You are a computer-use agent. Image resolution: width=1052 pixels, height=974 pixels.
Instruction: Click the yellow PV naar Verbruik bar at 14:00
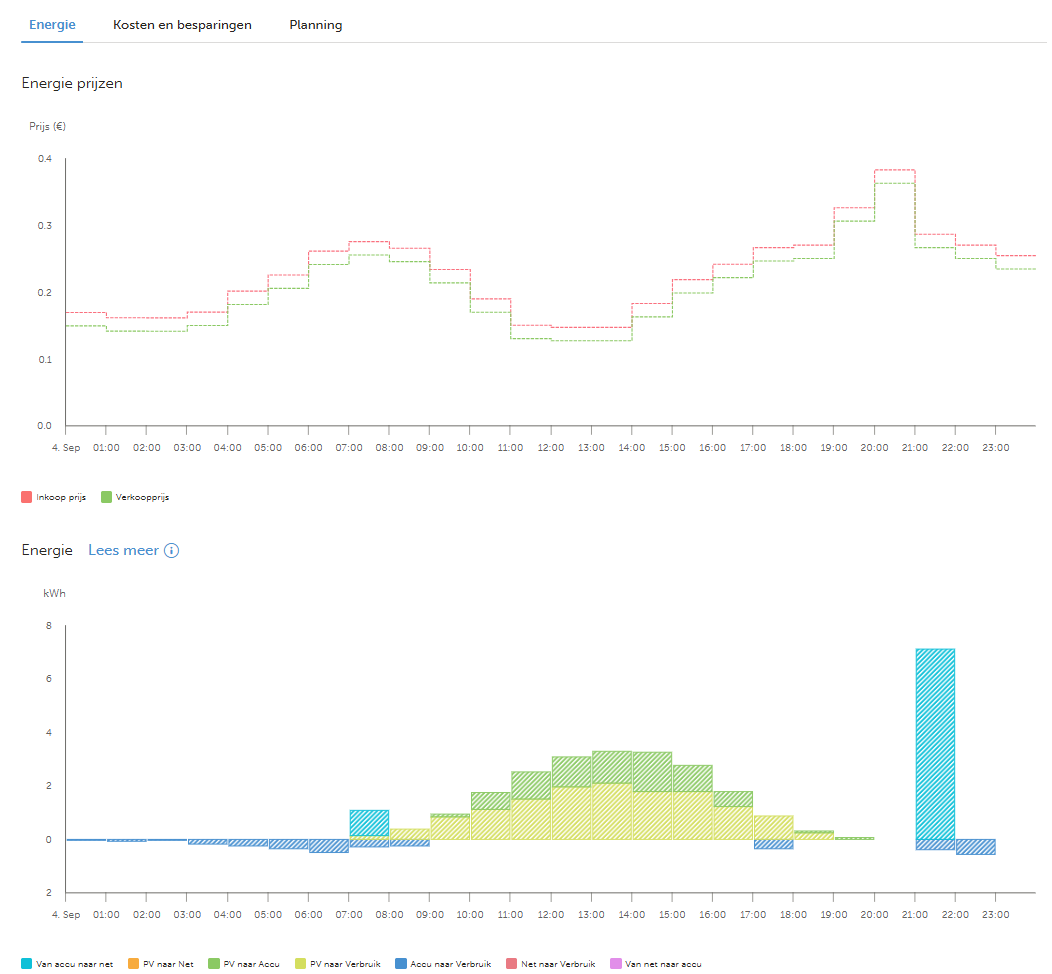[652, 815]
